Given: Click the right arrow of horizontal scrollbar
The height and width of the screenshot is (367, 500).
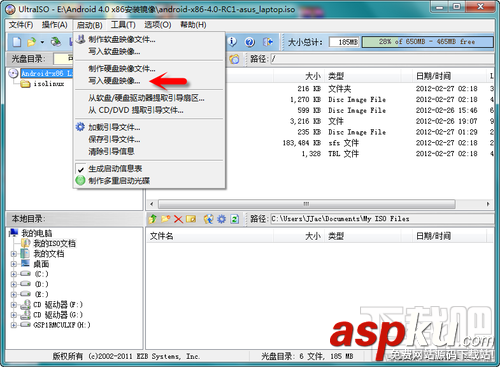Looking at the screenshot, I should (x=488, y=204).
